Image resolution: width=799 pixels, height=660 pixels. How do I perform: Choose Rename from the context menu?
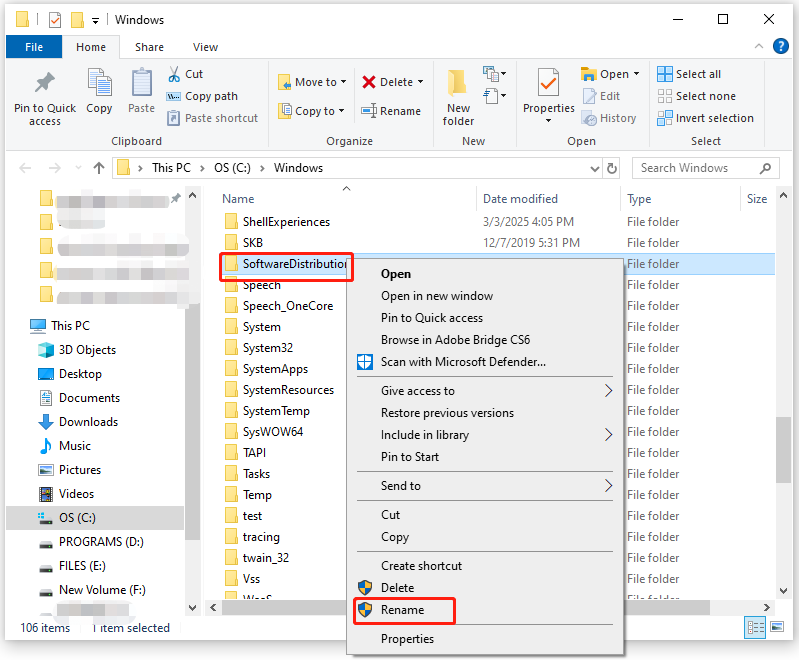click(x=402, y=610)
